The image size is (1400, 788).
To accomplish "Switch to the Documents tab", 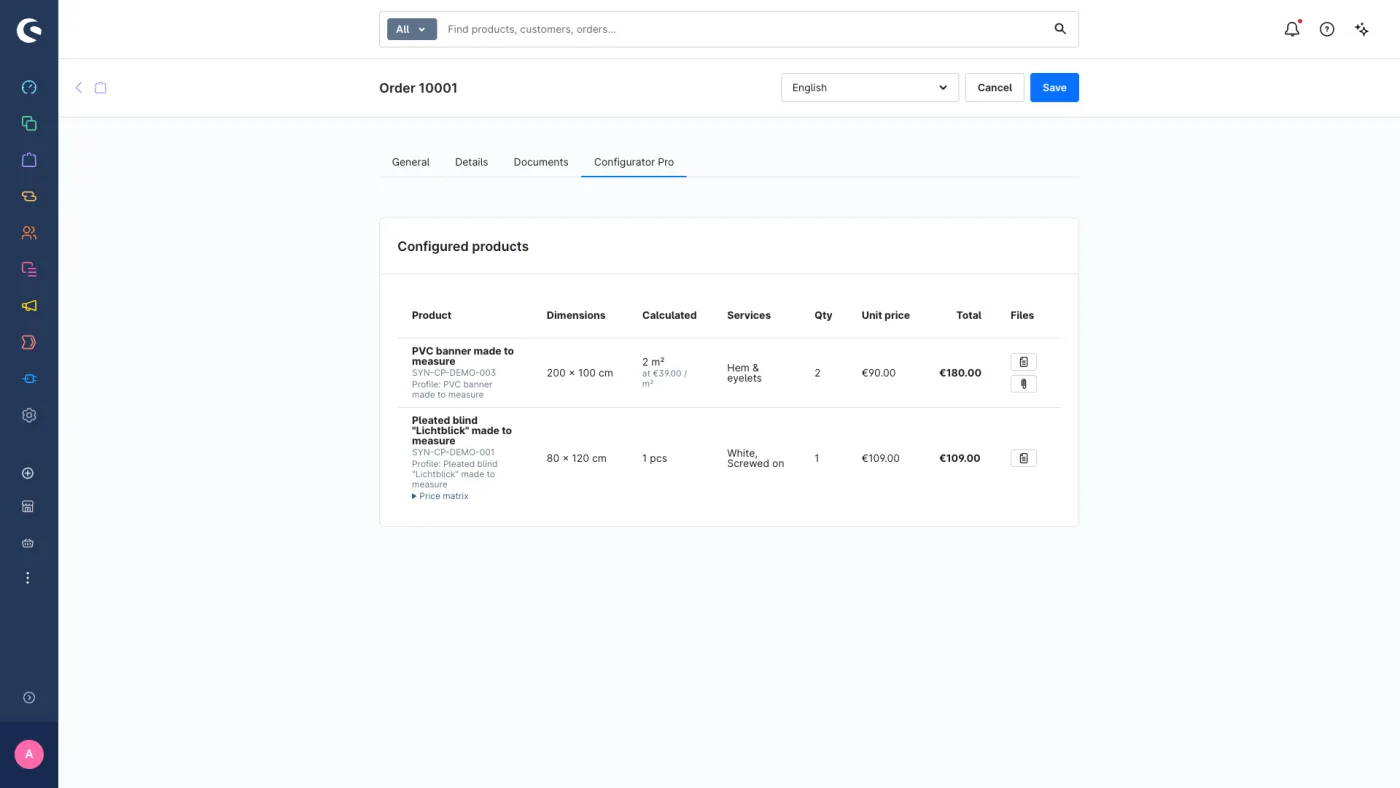I will pyautogui.click(x=541, y=162).
